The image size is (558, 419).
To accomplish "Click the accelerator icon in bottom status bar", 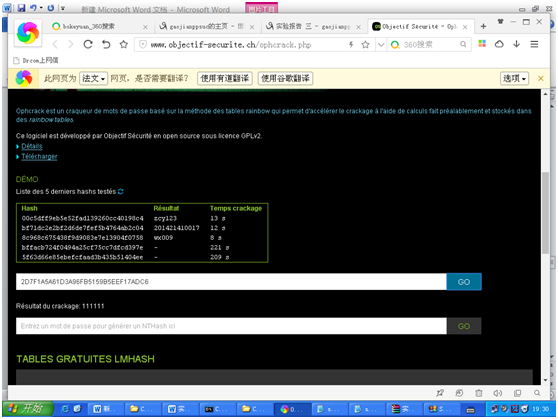I will pos(459,393).
